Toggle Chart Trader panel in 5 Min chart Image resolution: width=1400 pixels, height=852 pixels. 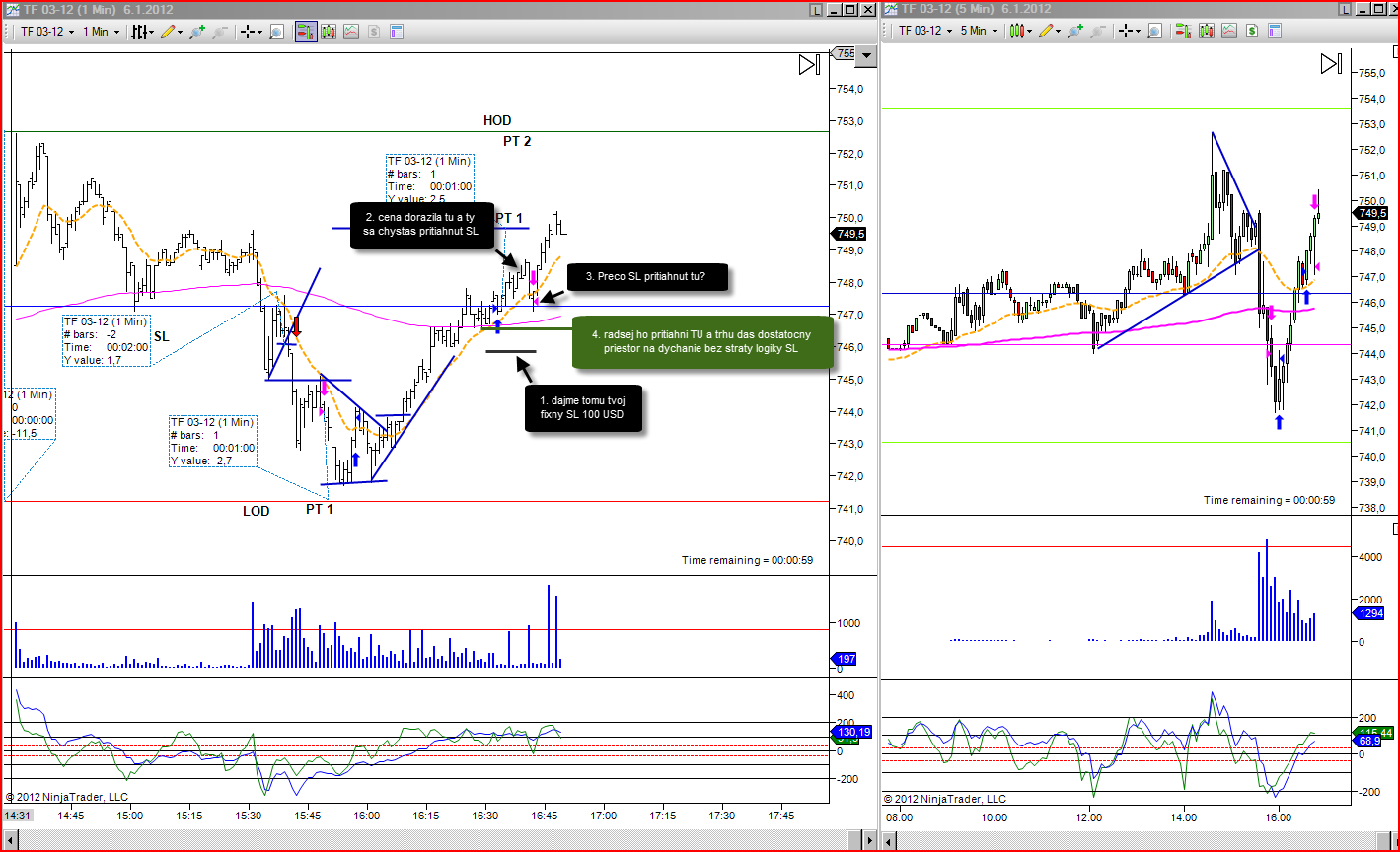(x=1184, y=32)
